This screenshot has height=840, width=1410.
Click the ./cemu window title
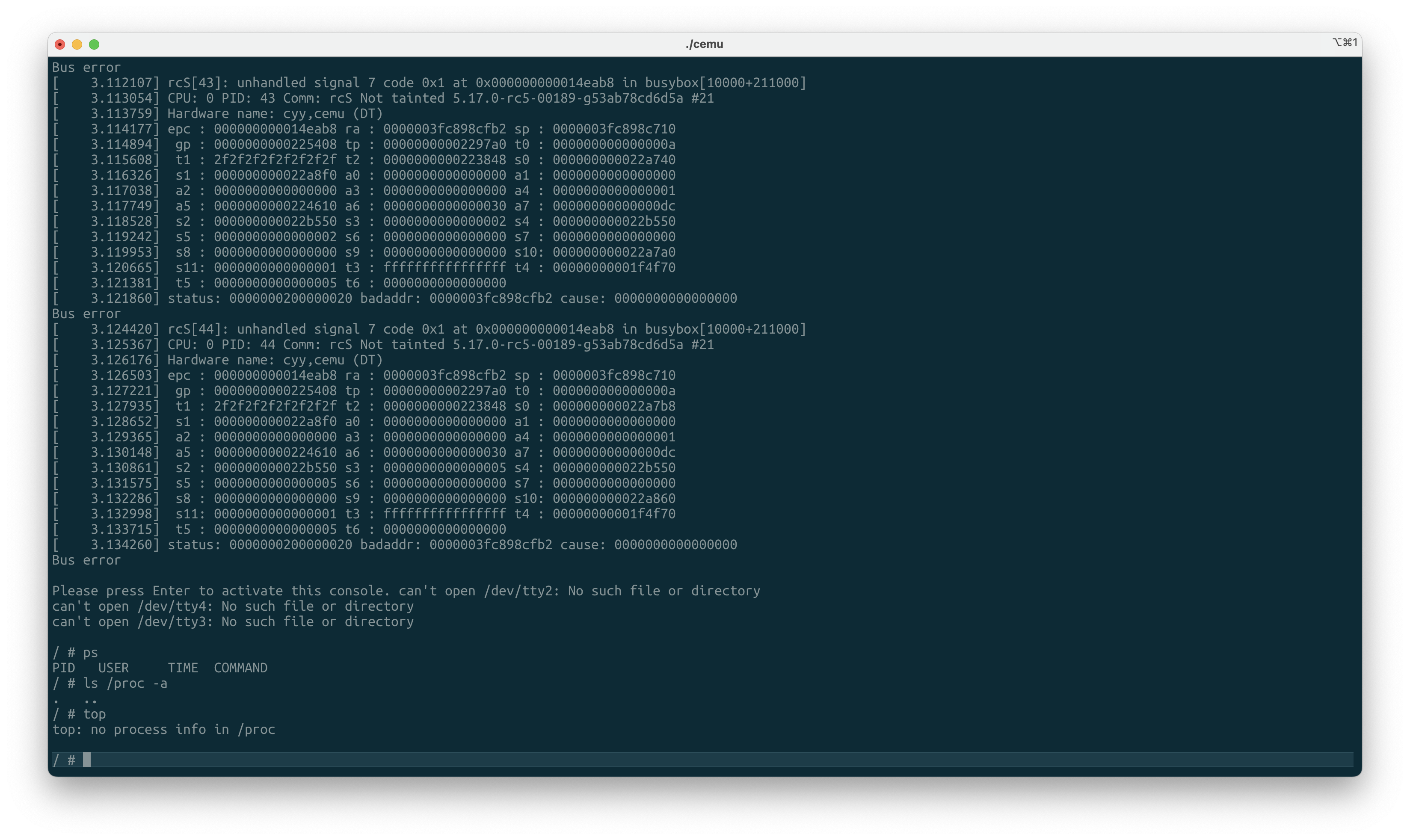click(704, 44)
